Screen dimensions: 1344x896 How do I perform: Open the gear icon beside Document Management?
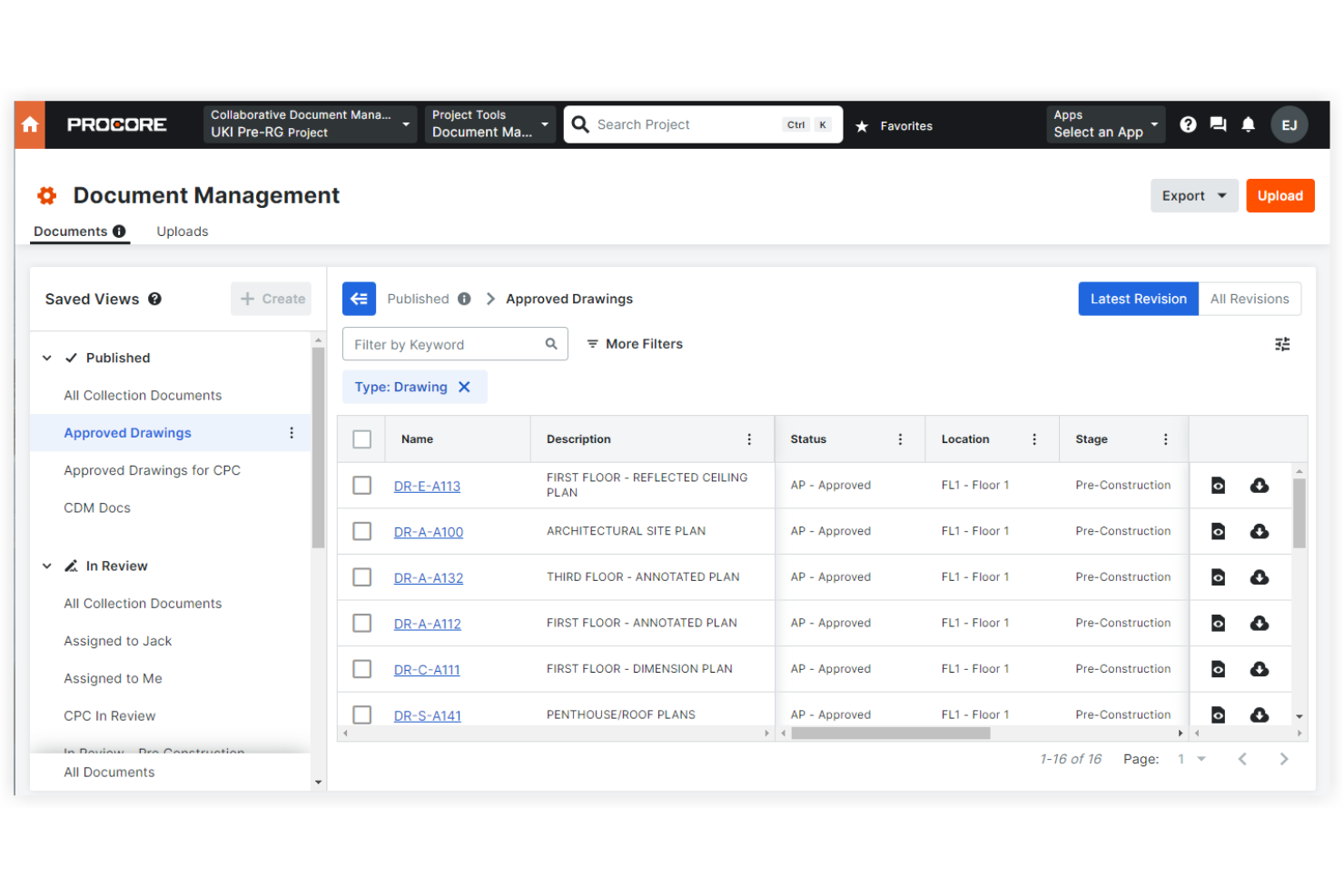(46, 195)
